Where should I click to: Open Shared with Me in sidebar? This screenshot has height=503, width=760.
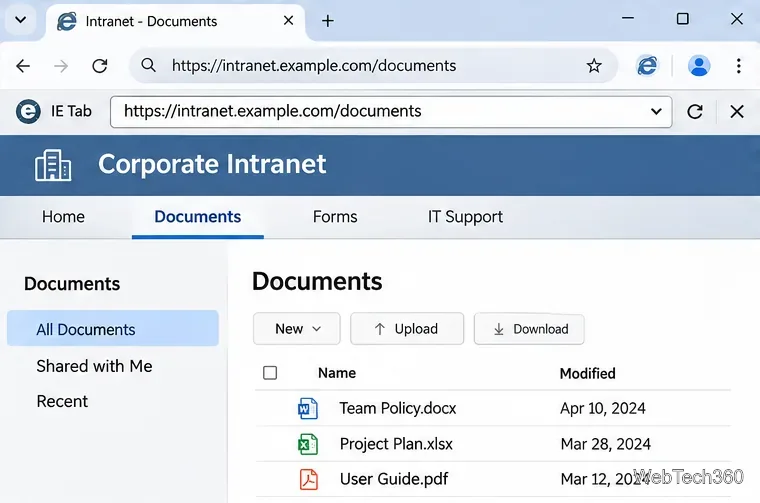point(94,366)
